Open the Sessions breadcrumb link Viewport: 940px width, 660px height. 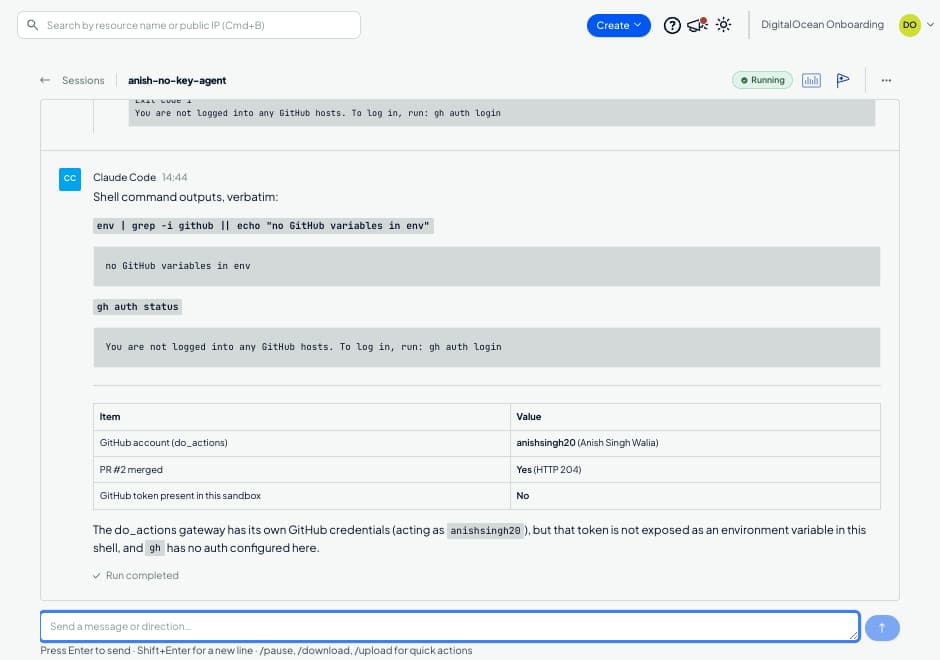[83, 80]
